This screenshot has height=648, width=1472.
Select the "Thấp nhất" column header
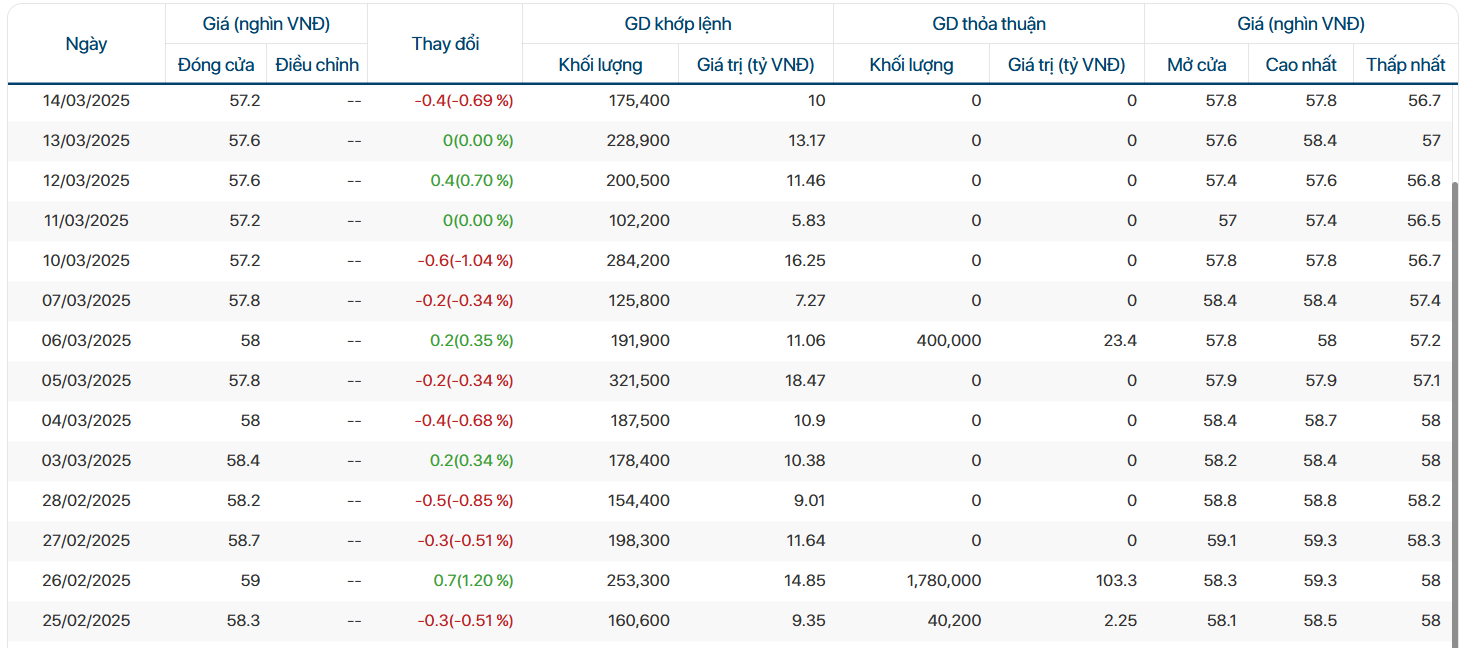(x=1405, y=65)
